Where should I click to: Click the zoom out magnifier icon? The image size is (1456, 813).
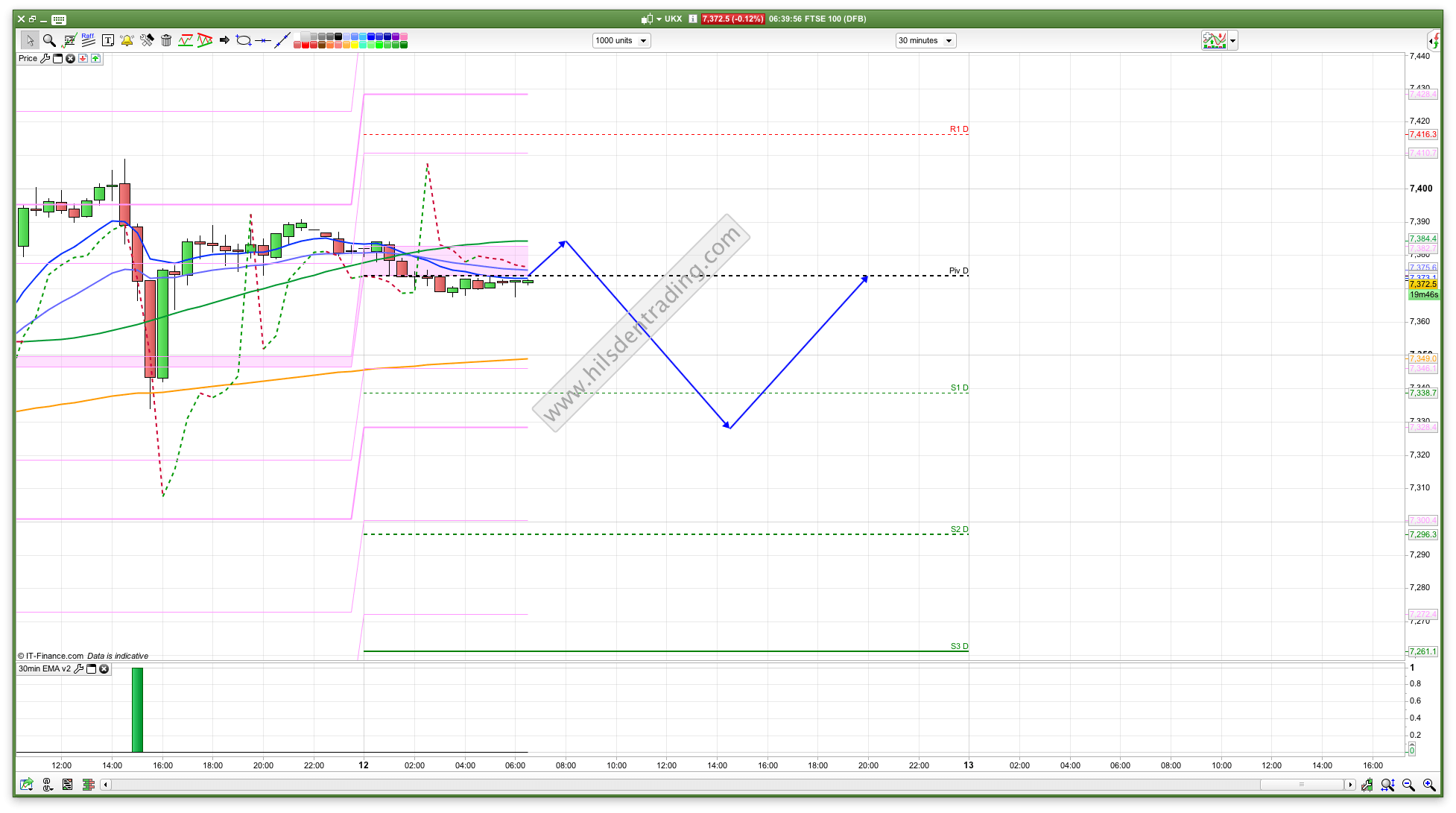pyautogui.click(x=1408, y=785)
